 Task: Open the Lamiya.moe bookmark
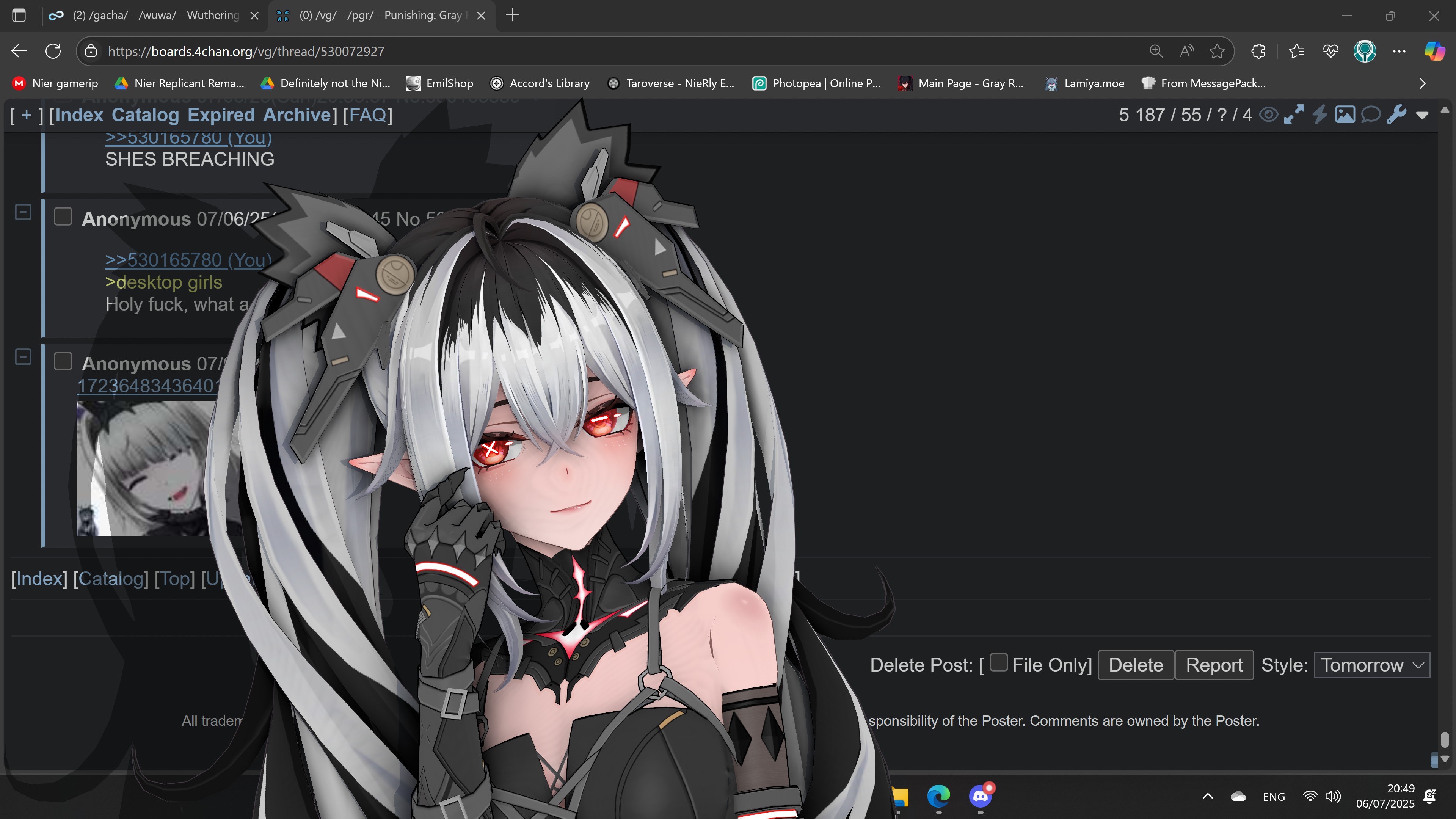click(x=1085, y=84)
